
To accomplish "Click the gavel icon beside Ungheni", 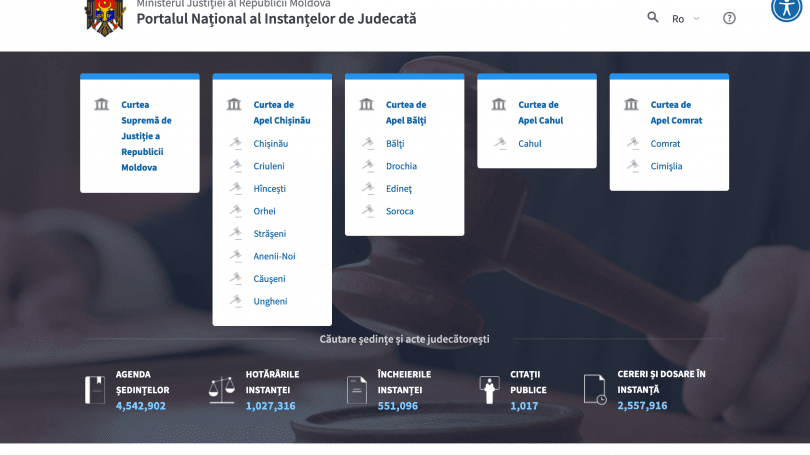I will [236, 301].
